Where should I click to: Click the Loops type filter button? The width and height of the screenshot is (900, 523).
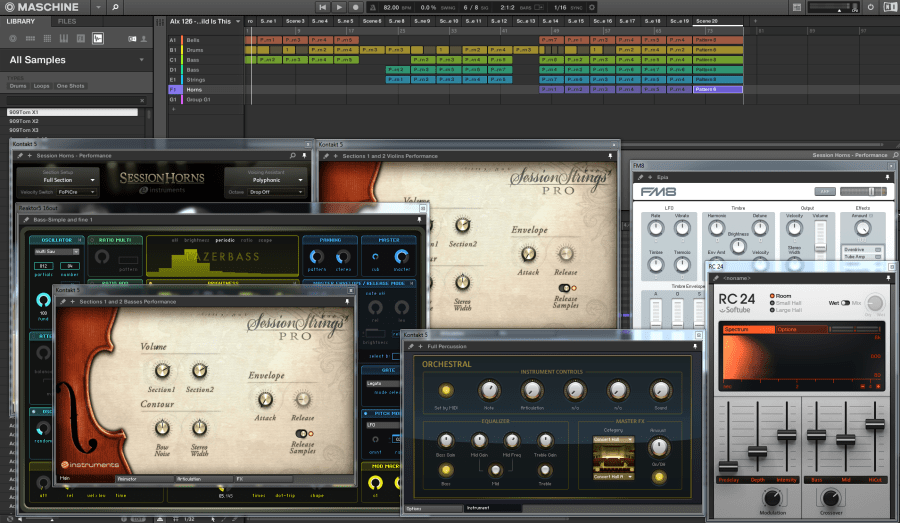tap(41, 86)
